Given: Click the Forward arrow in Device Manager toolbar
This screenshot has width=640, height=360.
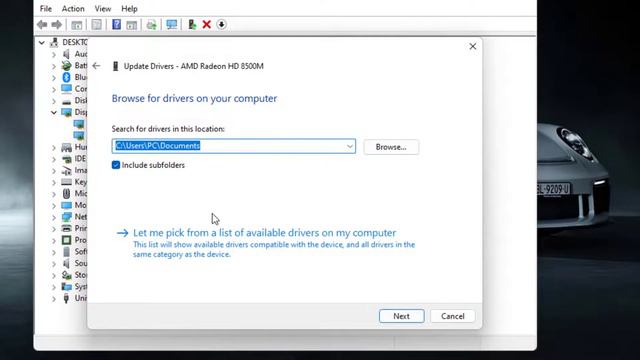Looking at the screenshot, I should click(57, 24).
